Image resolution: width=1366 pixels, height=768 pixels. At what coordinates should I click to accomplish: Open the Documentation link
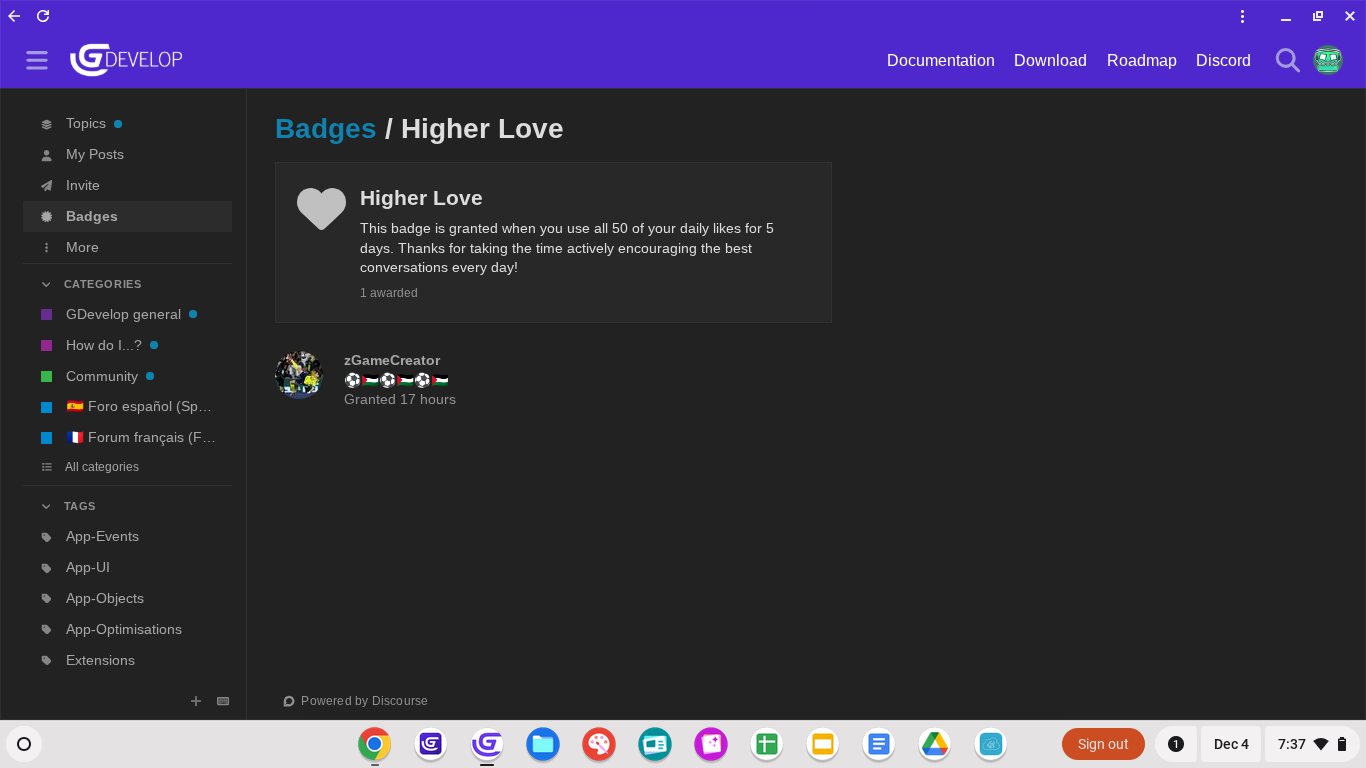(940, 60)
